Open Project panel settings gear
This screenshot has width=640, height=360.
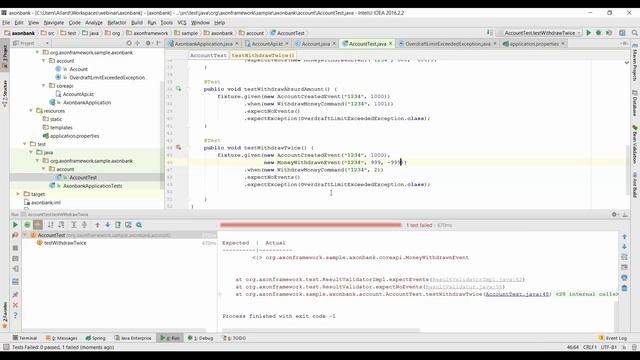pos(148,43)
